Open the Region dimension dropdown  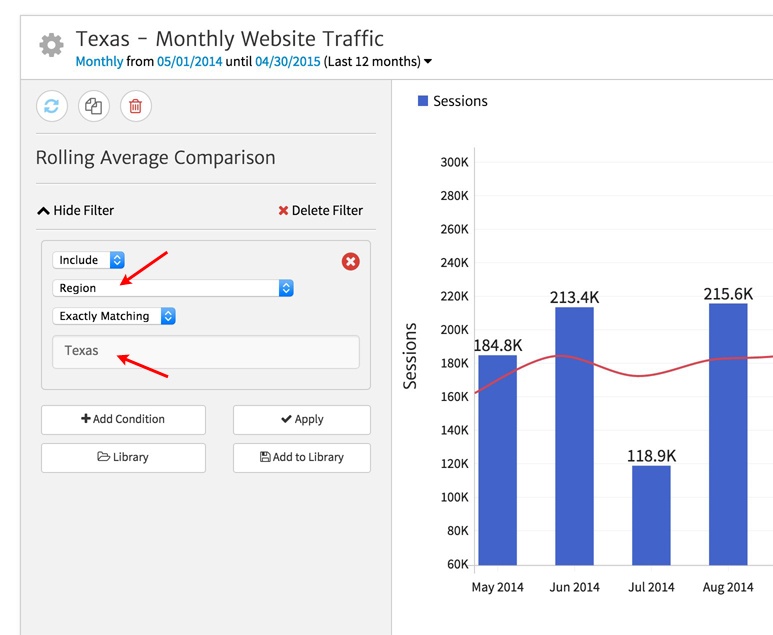tap(173, 288)
